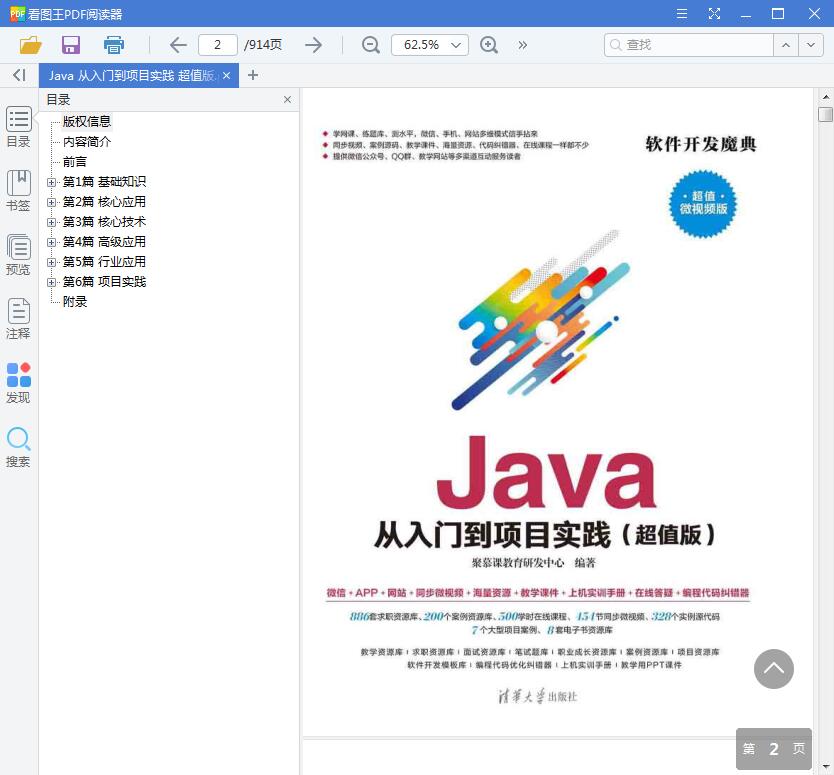Select the 版权信息 outline entry

click(x=87, y=121)
